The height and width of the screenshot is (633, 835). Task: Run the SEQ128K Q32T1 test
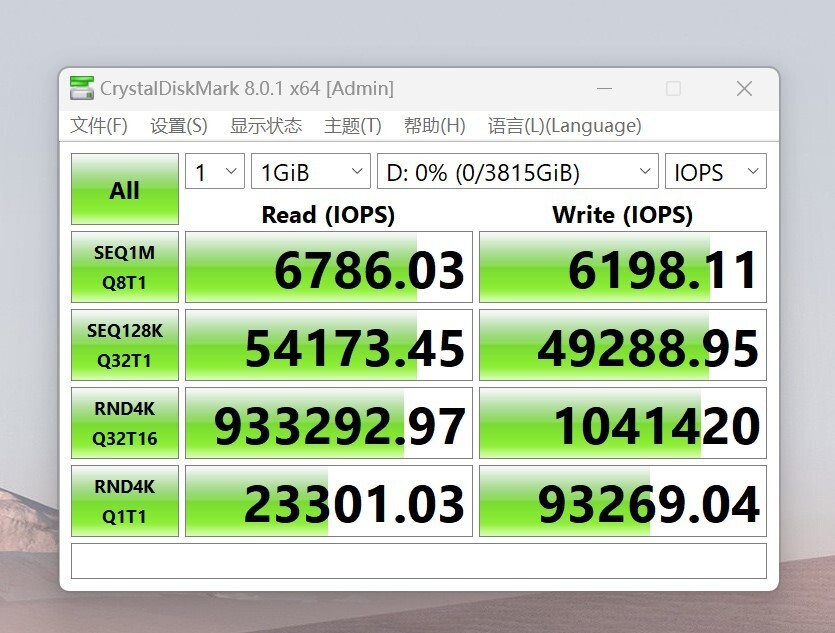point(125,345)
